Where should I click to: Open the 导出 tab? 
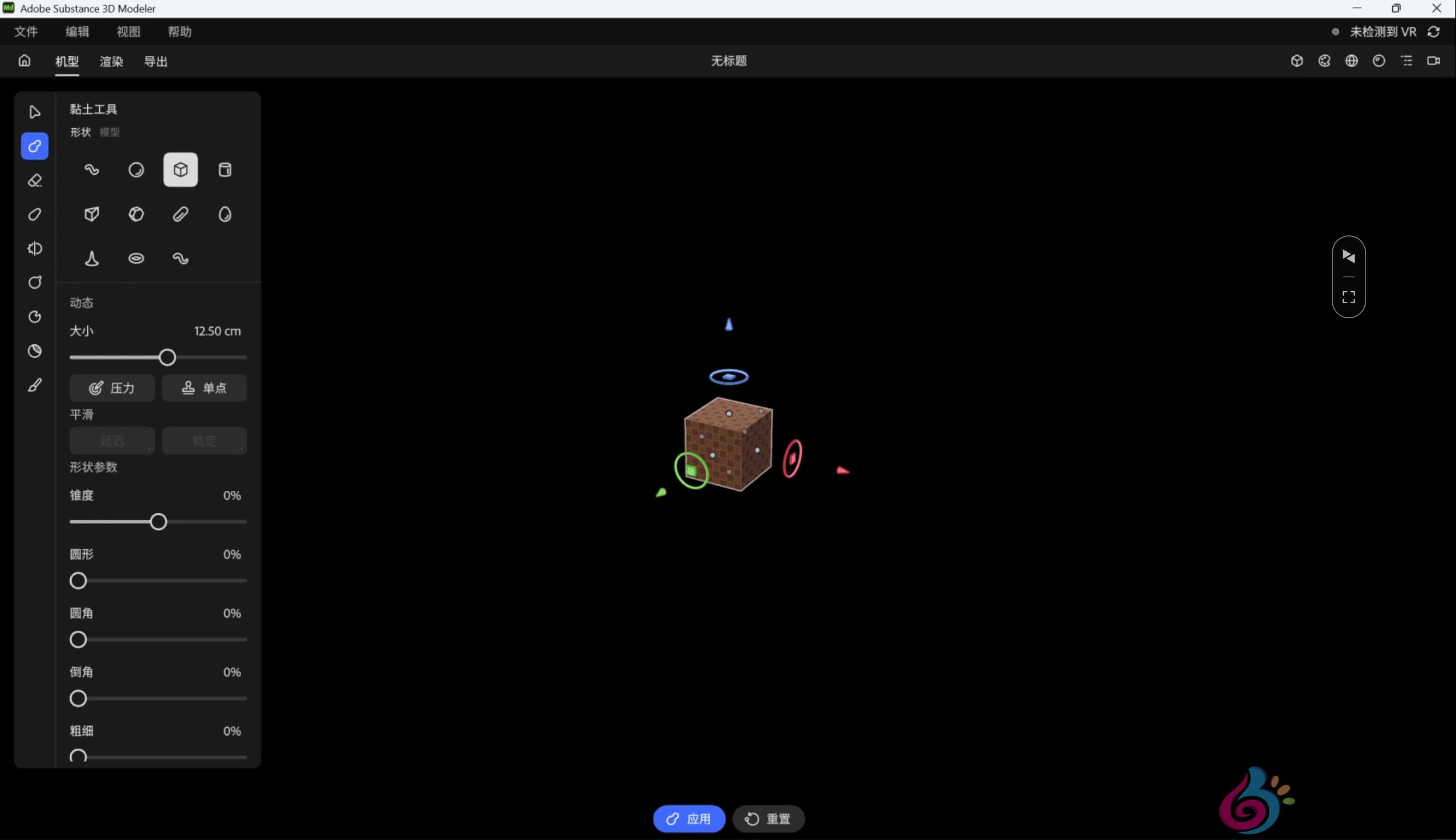point(156,62)
